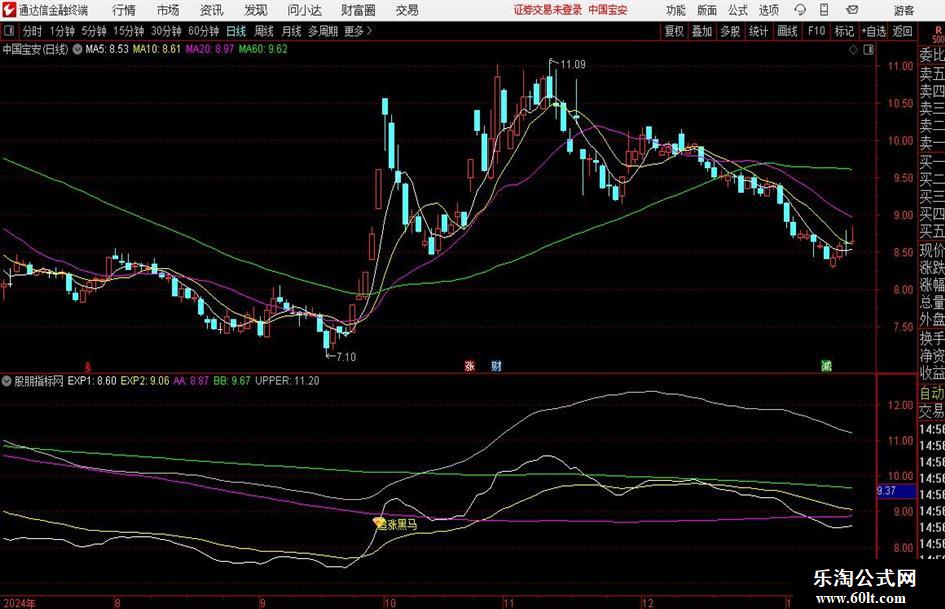Toggle the side panel icon at chart top-right
This screenshot has height=609, width=945.
(x=868, y=50)
